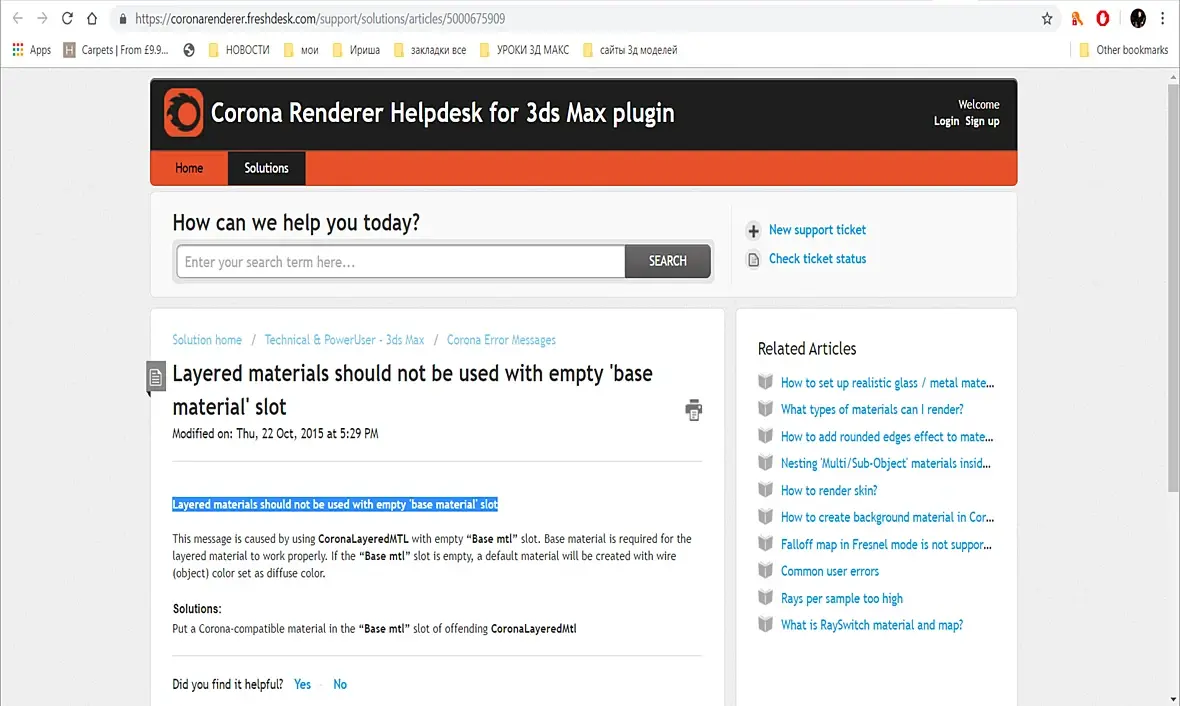Screen dimensions: 1180x706
Task: Open the Other bookmarks folder
Action: pyautogui.click(x=1123, y=50)
